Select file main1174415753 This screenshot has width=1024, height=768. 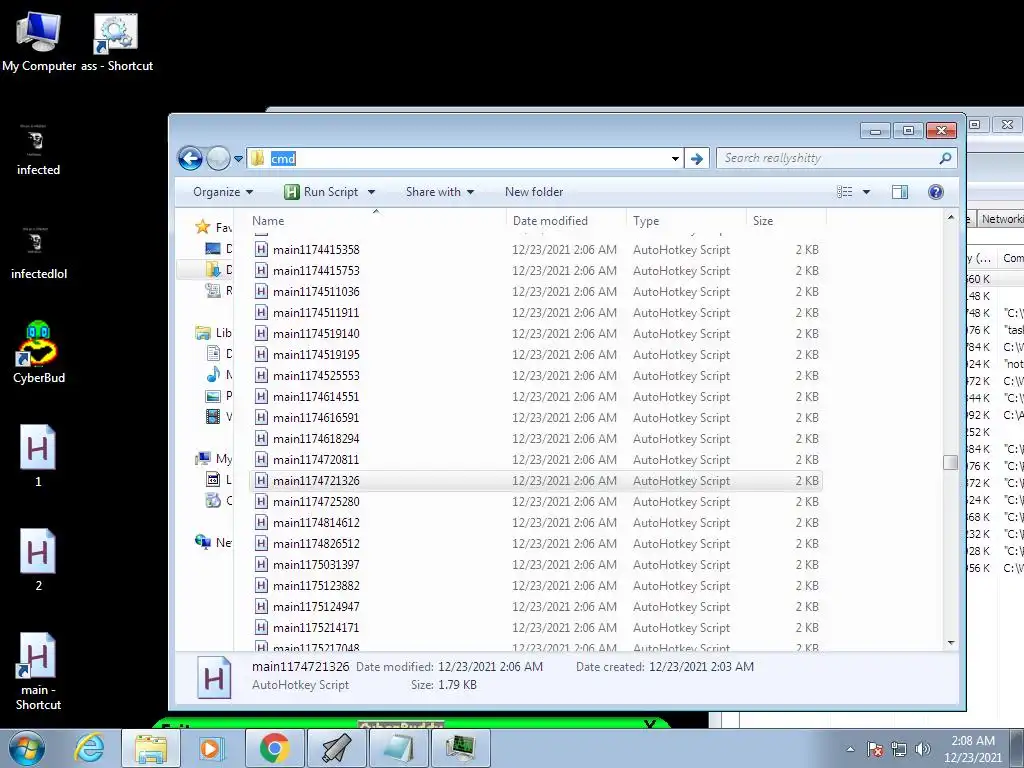[x=536, y=270]
